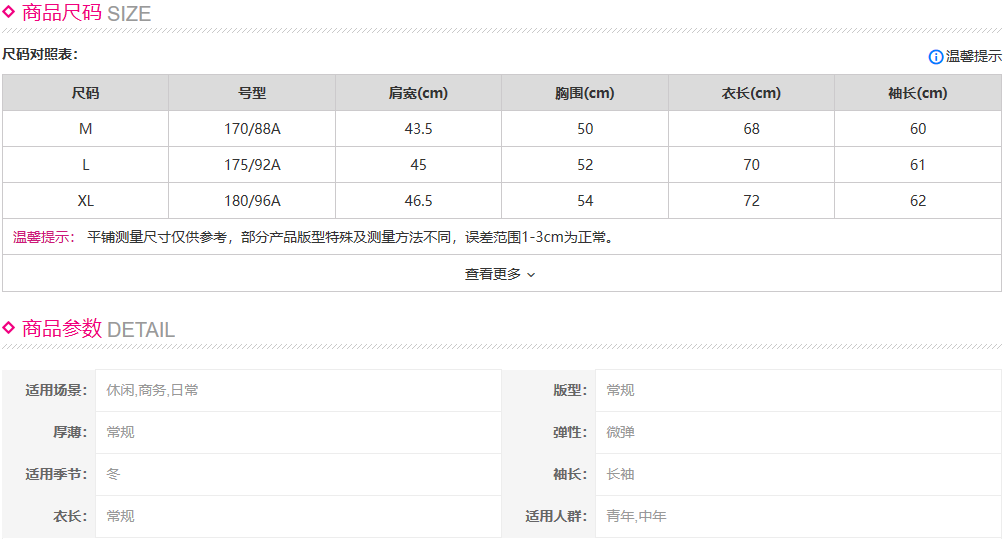Click the 尺码对照表 label
This screenshot has width=1003, height=539.
click(40, 54)
